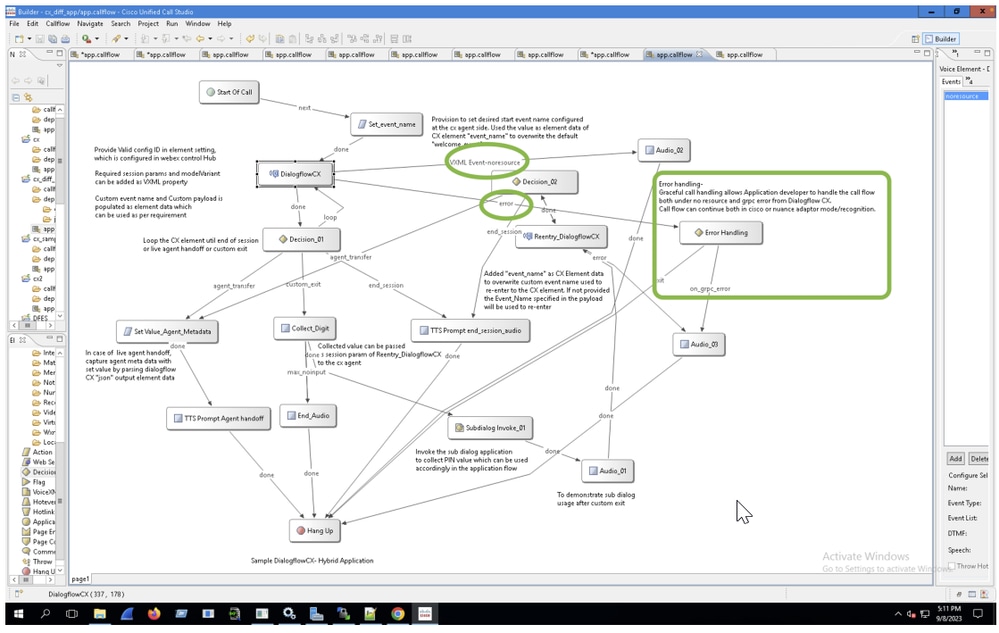
Task: Open Google Chrome from the taskbar
Action: click(398, 614)
